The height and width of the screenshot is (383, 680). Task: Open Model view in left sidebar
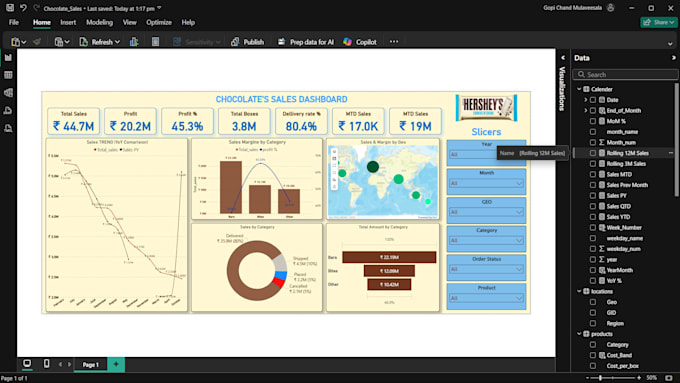[8, 93]
